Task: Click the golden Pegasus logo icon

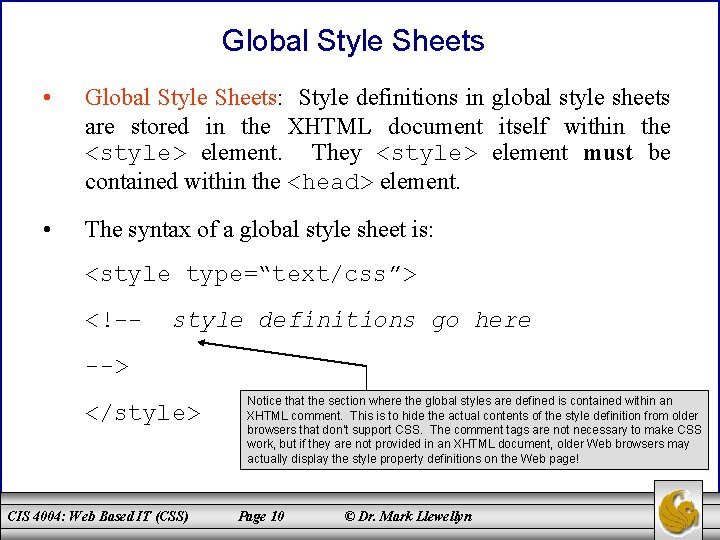Action: [678, 512]
